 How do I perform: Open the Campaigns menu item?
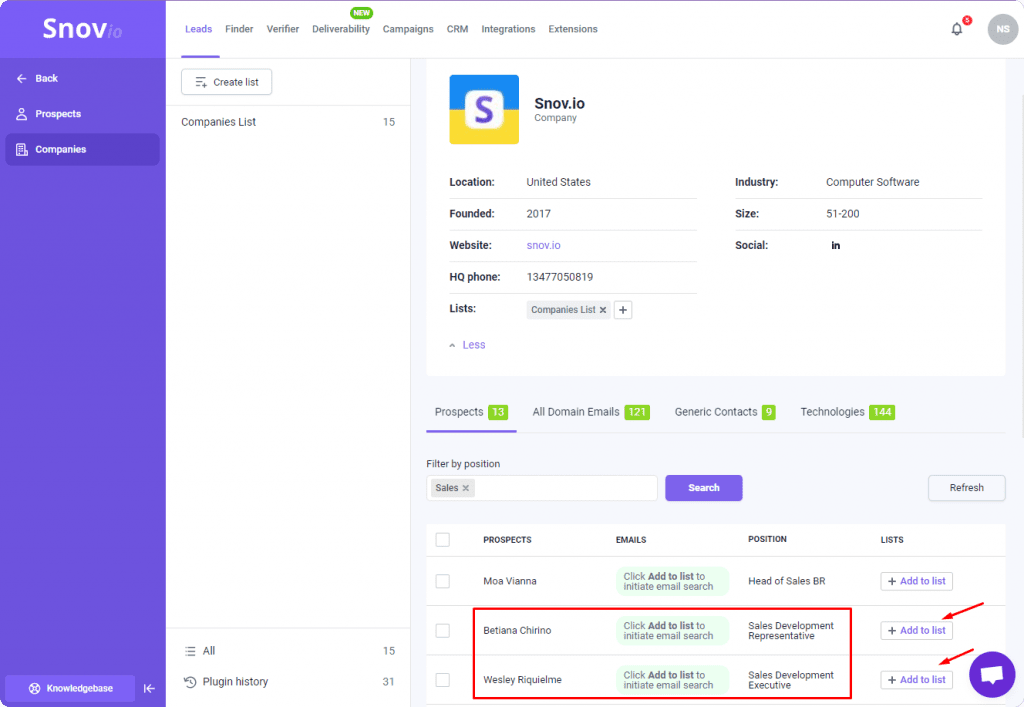(x=408, y=29)
